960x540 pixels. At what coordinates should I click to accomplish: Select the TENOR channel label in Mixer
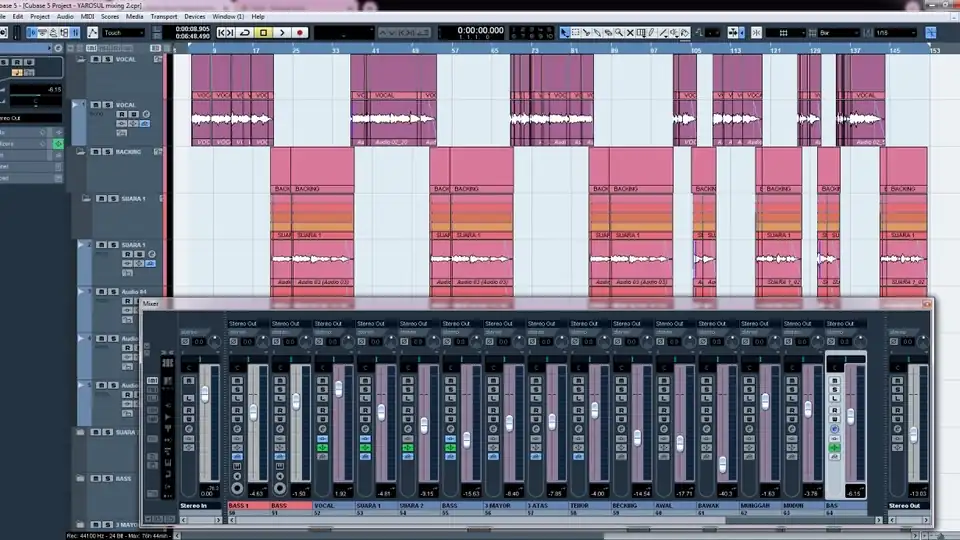pos(589,506)
